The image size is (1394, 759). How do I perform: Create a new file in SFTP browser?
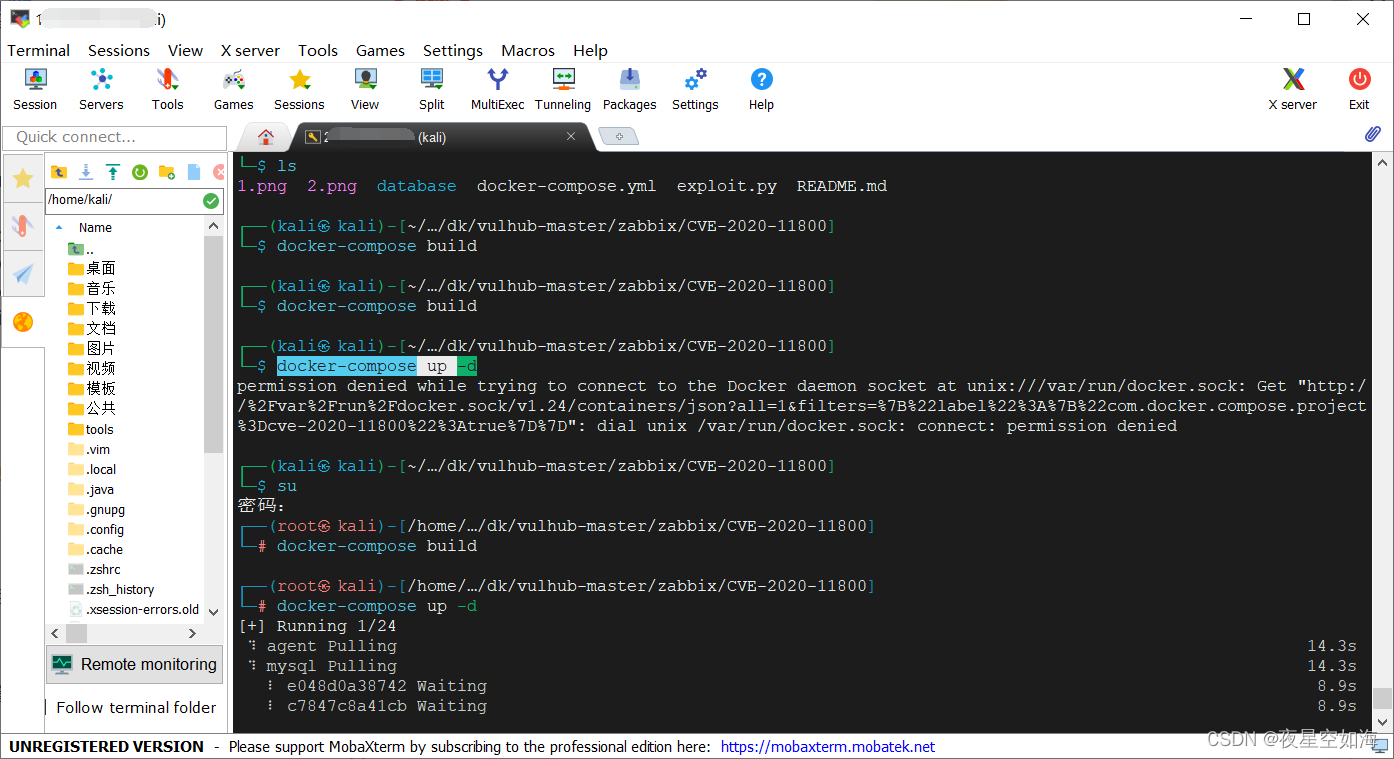[x=194, y=172]
